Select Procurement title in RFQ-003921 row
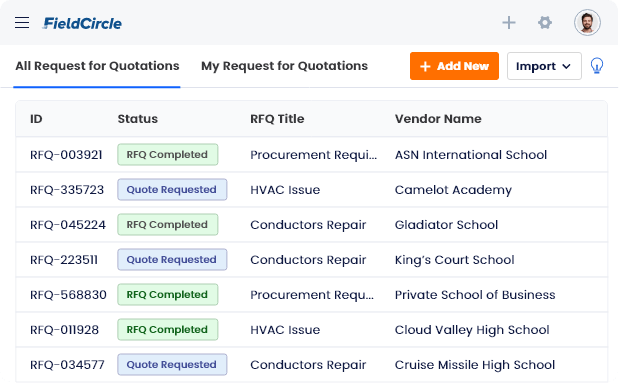Screen dimensions: 619x383 click(313, 155)
